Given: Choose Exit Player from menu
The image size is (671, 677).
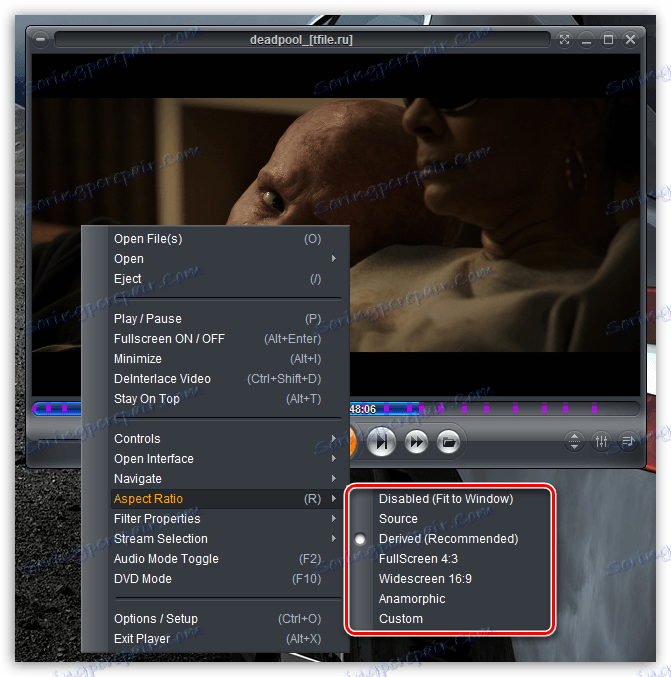Looking at the screenshot, I should click(x=225, y=639).
